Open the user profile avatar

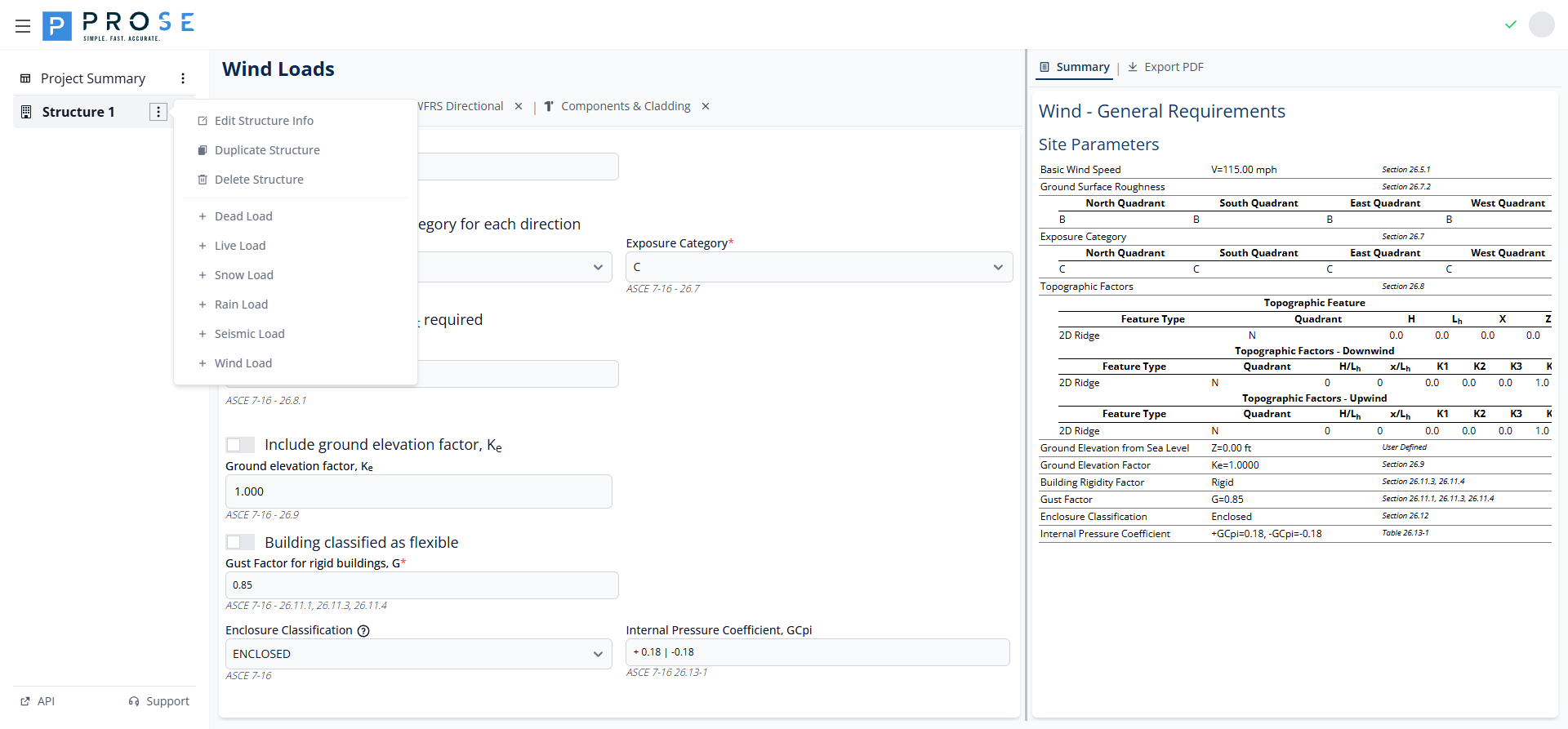(x=1541, y=24)
